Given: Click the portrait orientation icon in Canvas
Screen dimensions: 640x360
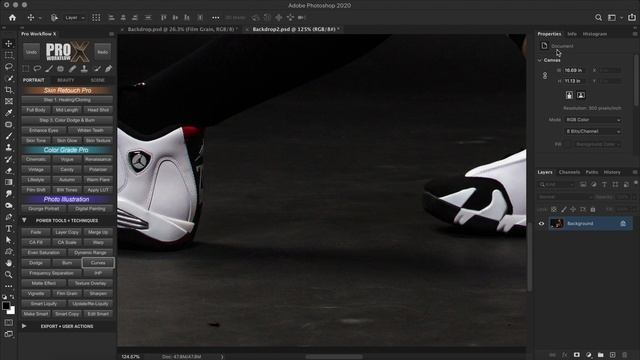Looking at the screenshot, I should pos(569,95).
